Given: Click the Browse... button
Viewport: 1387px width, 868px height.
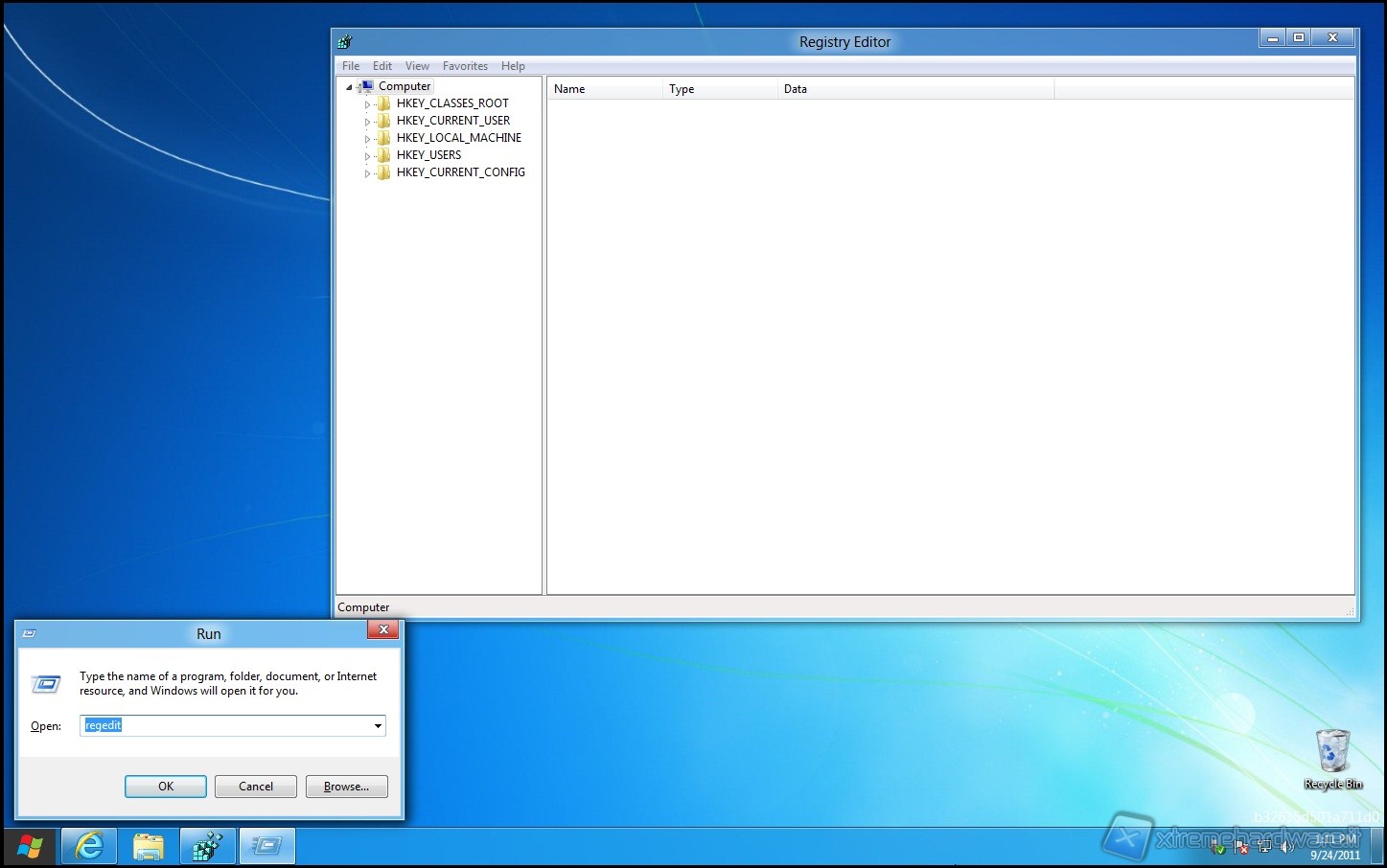Looking at the screenshot, I should click(346, 787).
